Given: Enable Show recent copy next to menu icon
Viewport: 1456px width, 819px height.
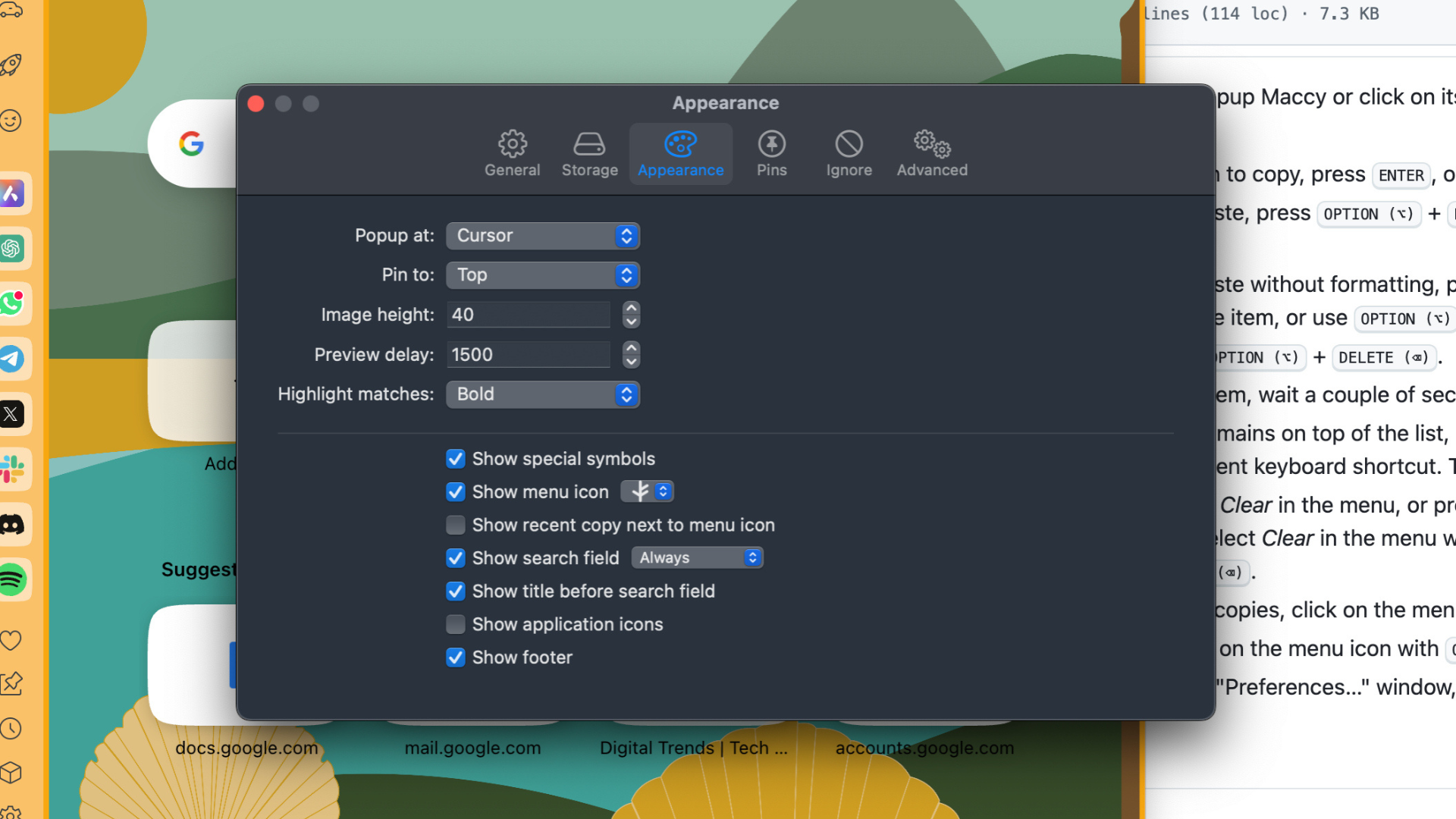Looking at the screenshot, I should (x=455, y=524).
